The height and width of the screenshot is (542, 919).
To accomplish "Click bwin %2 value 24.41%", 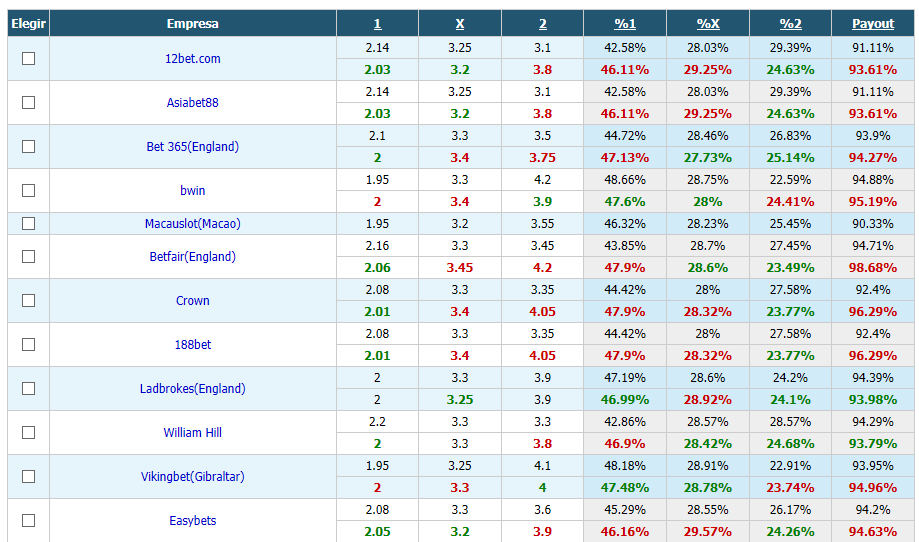I will coord(791,202).
